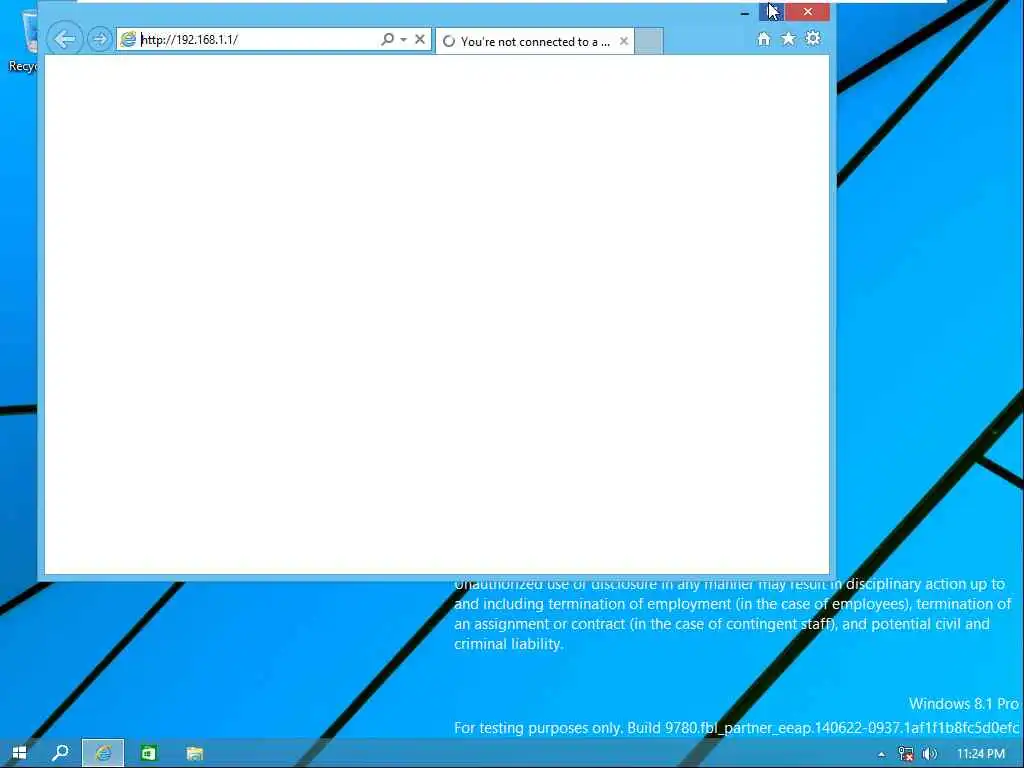Open File Explorer from the taskbar

[x=195, y=754]
